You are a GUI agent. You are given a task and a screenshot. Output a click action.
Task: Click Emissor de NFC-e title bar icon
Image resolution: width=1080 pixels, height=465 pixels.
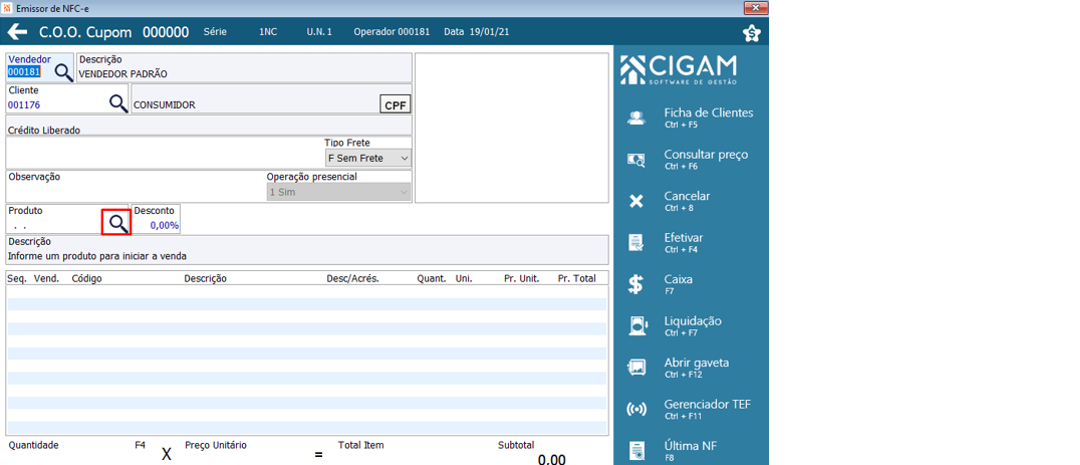[x=7, y=8]
